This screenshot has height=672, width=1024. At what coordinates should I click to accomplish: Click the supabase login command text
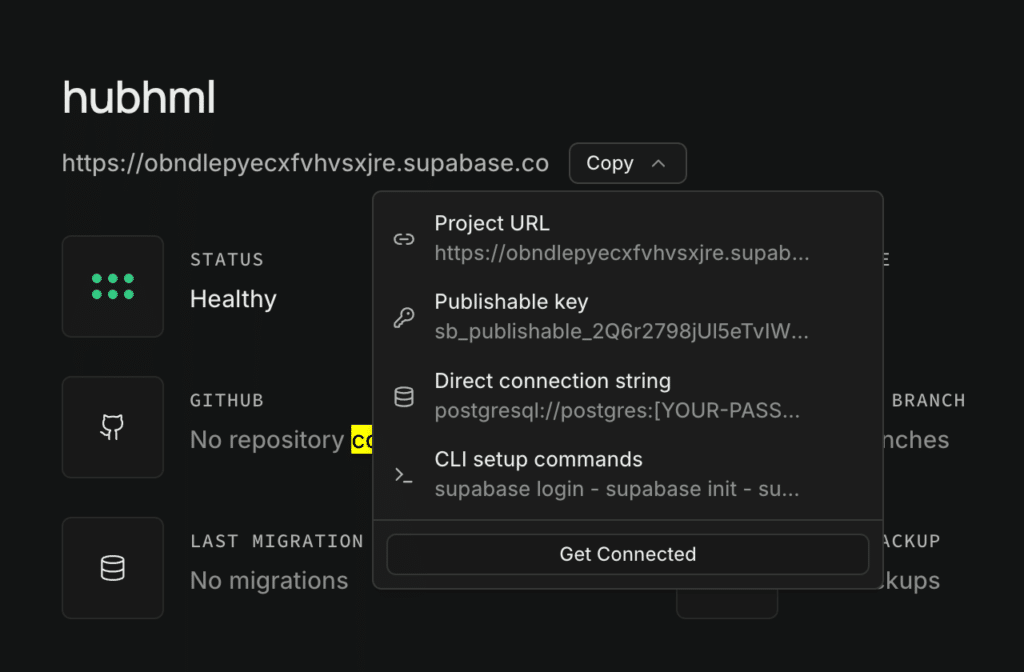point(617,489)
